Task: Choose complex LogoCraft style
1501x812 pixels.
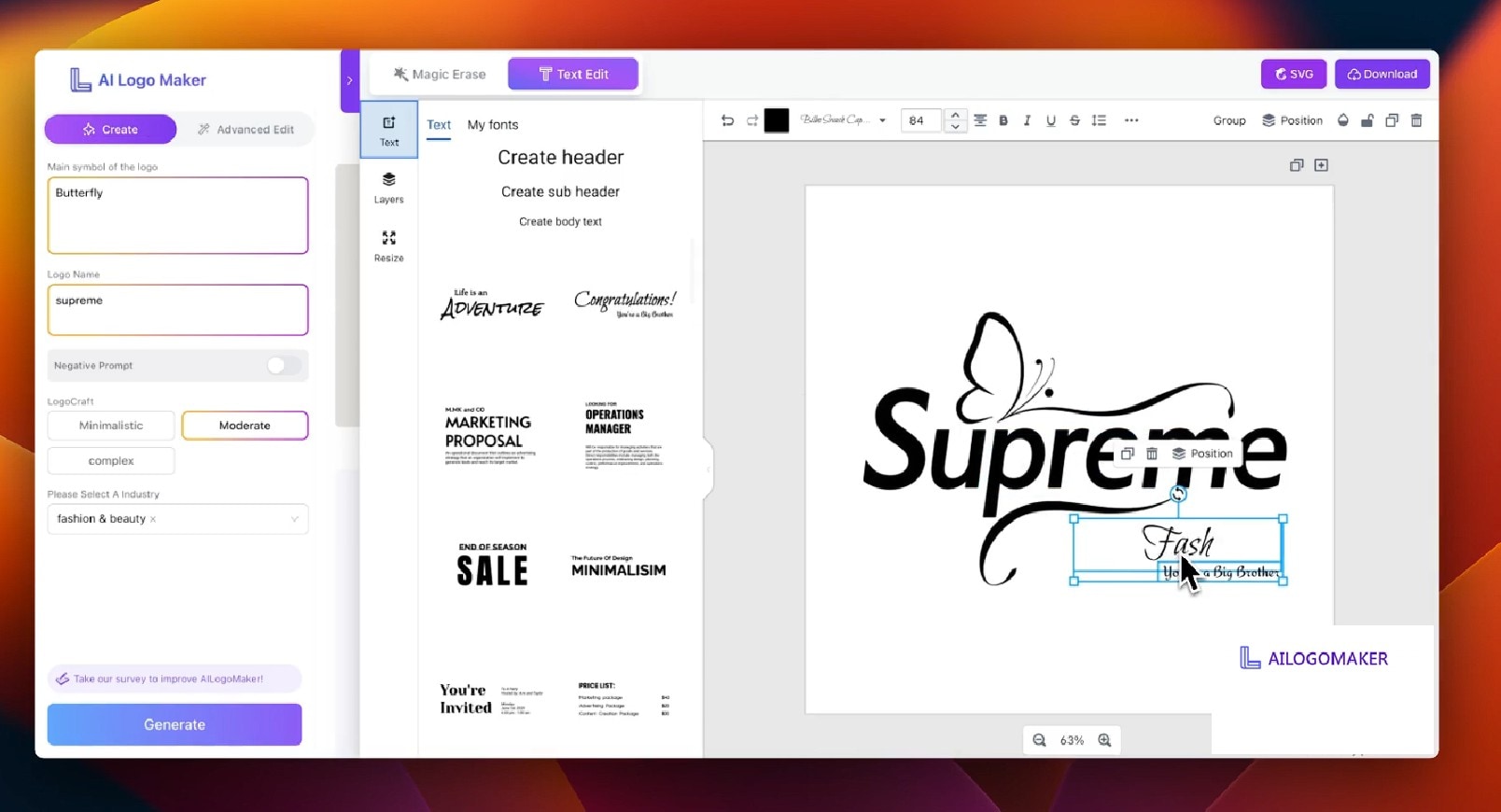Action: [111, 461]
